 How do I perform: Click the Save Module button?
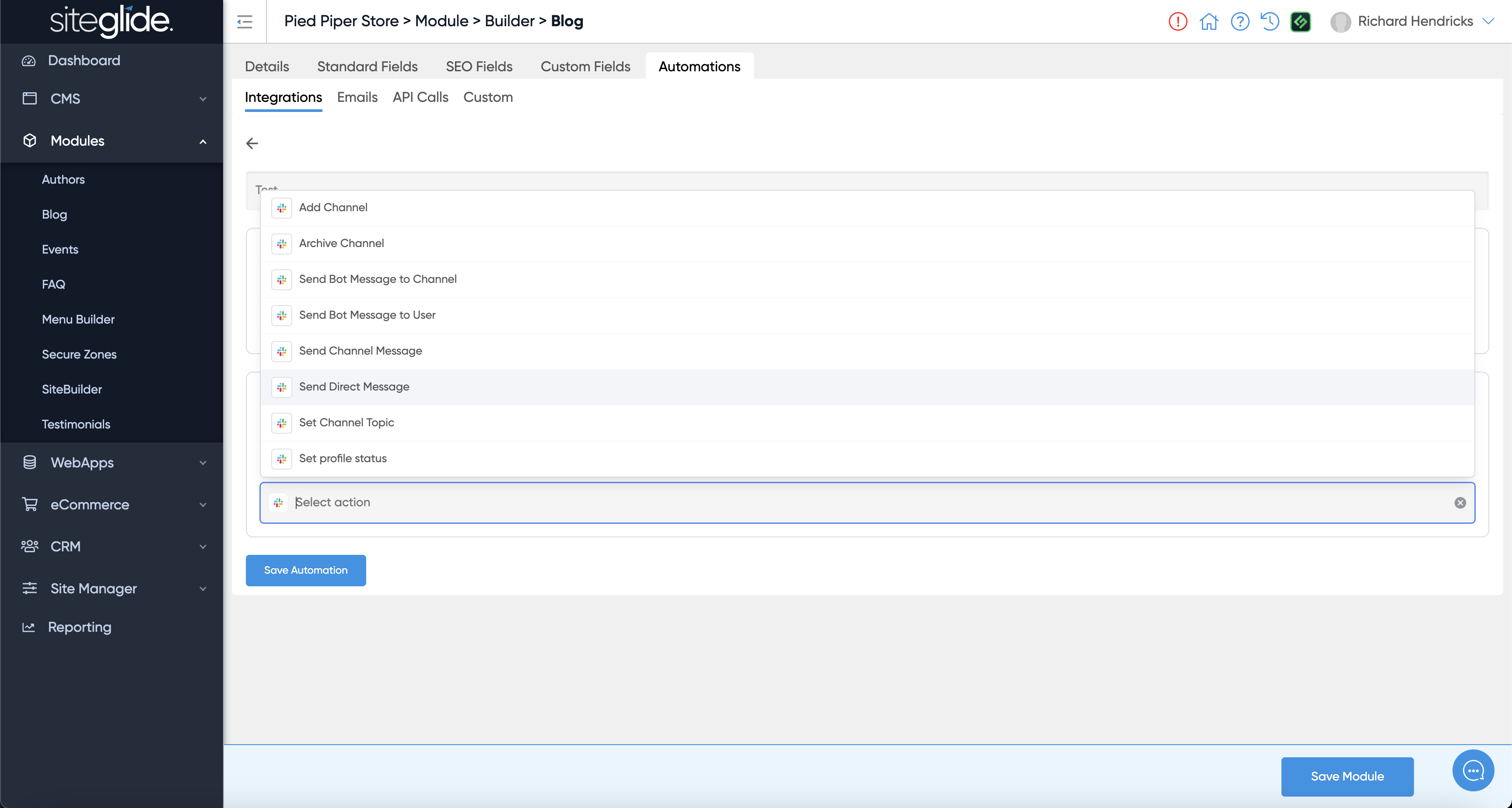(1347, 776)
